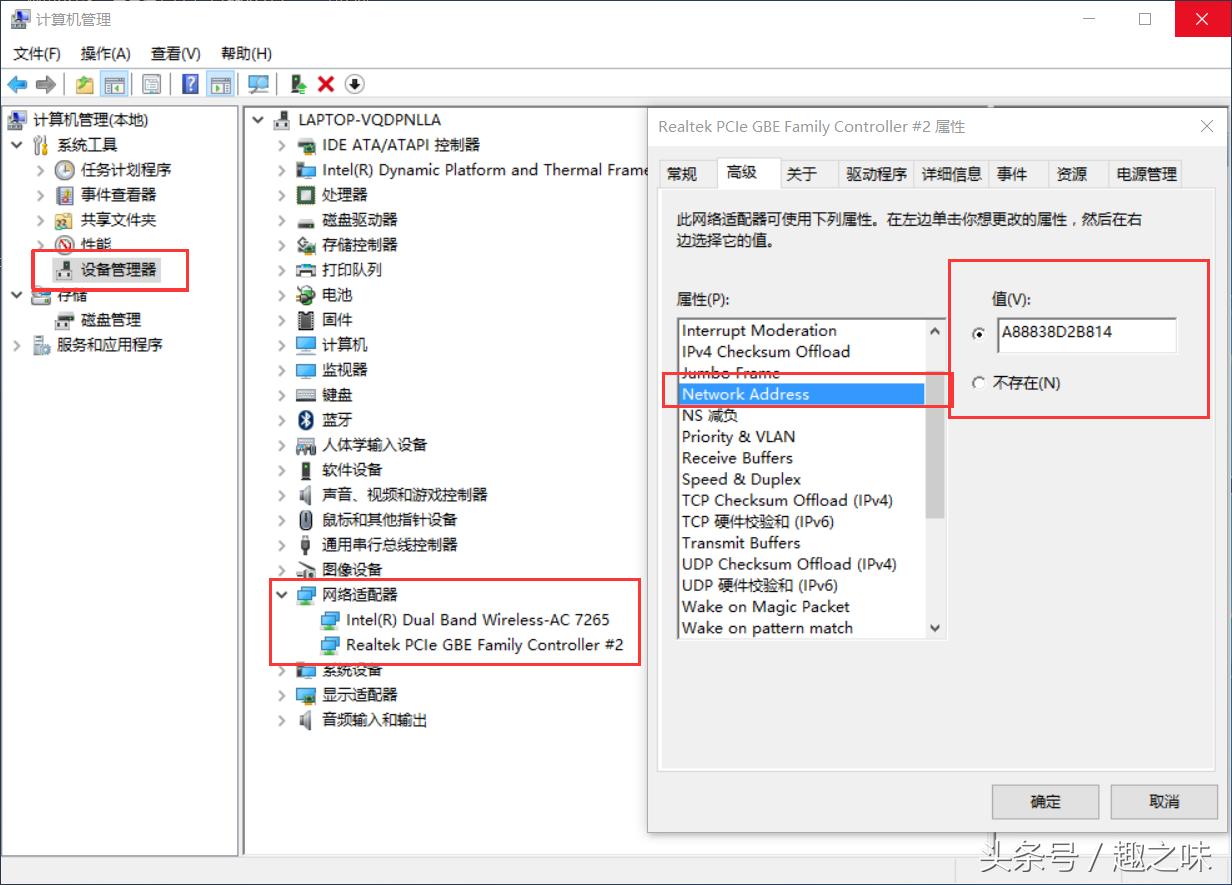This screenshot has height=885, width=1232.
Task: Click the property list scroll-down arrow
Action: tap(935, 628)
